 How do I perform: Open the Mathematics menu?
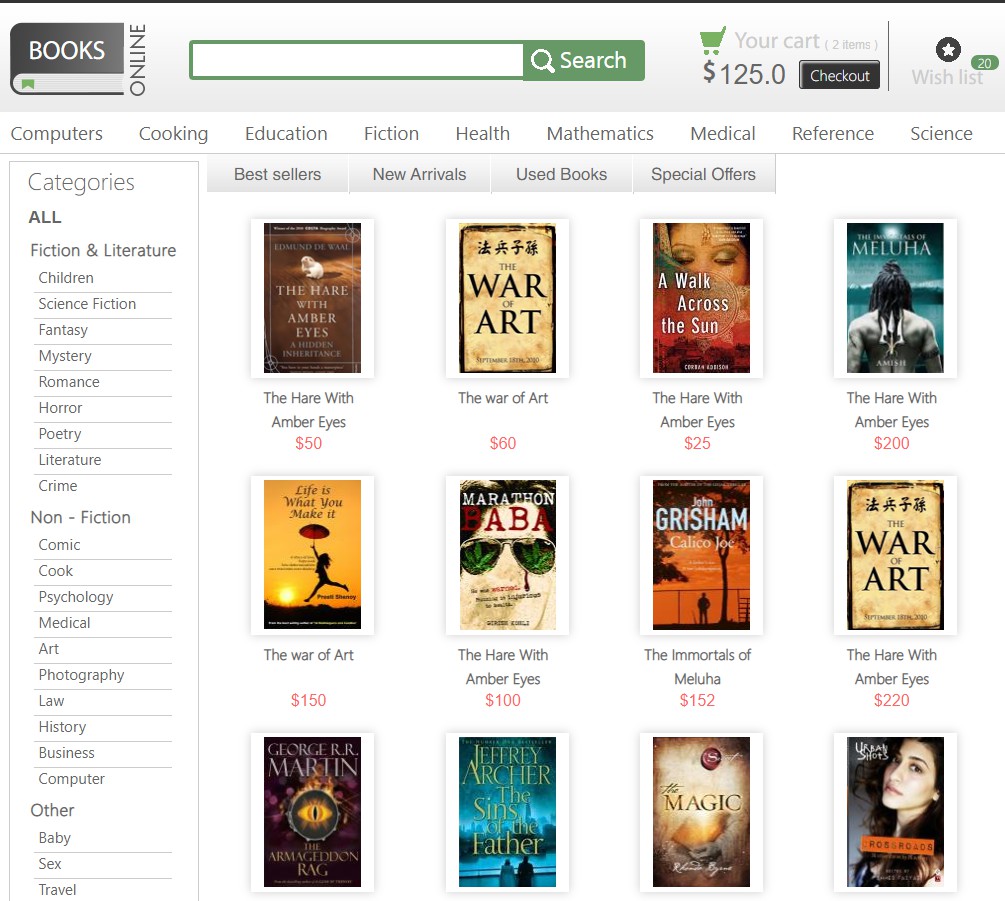[x=600, y=133]
